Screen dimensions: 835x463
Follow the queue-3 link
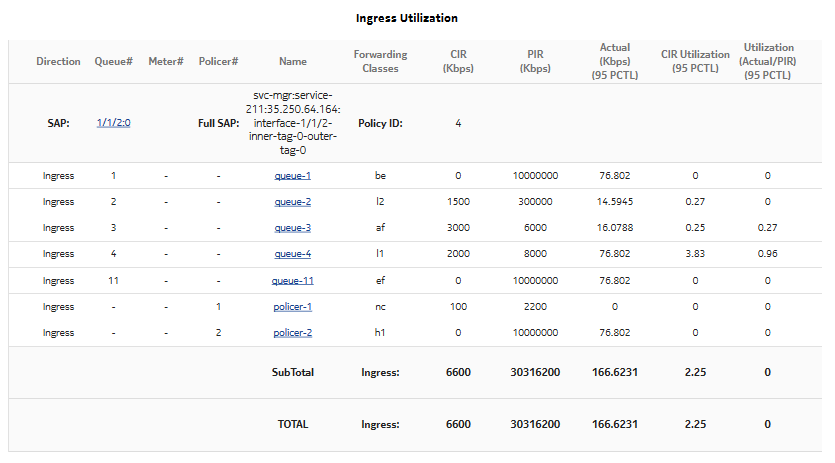(293, 228)
